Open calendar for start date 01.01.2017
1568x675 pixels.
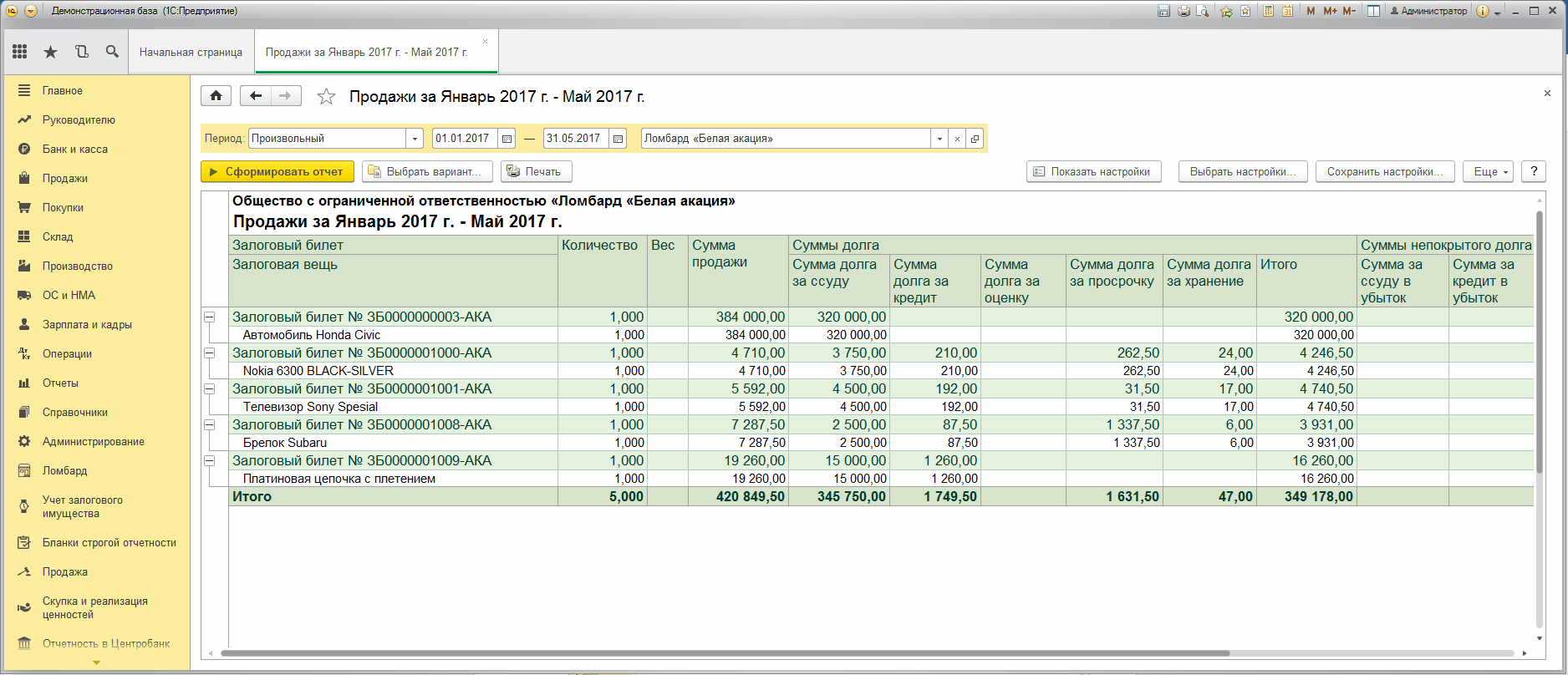507,139
